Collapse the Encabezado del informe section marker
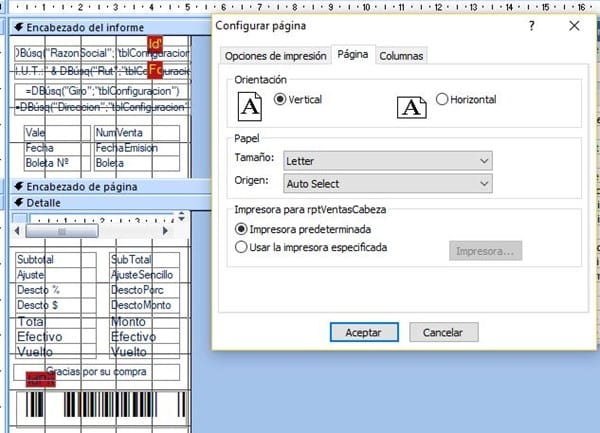Viewport: 600px width, 433px height. point(19,27)
